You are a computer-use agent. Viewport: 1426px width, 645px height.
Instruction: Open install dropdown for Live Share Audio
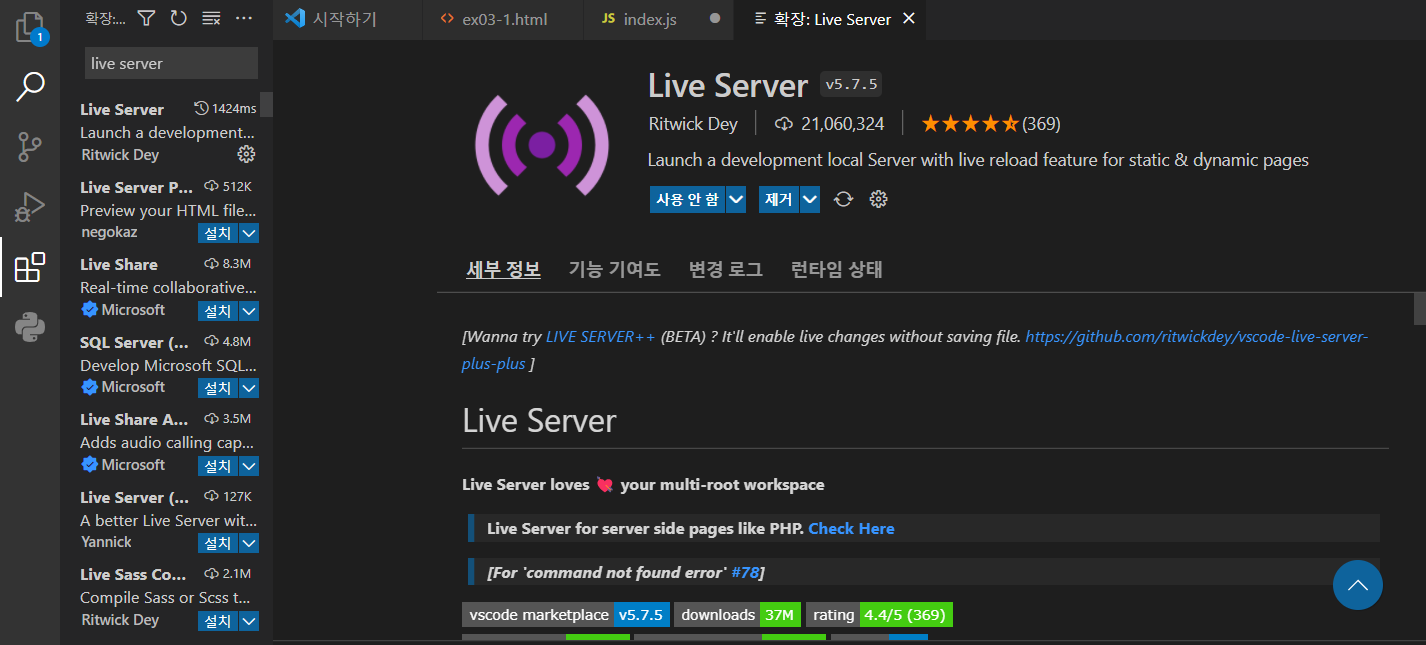click(249, 466)
